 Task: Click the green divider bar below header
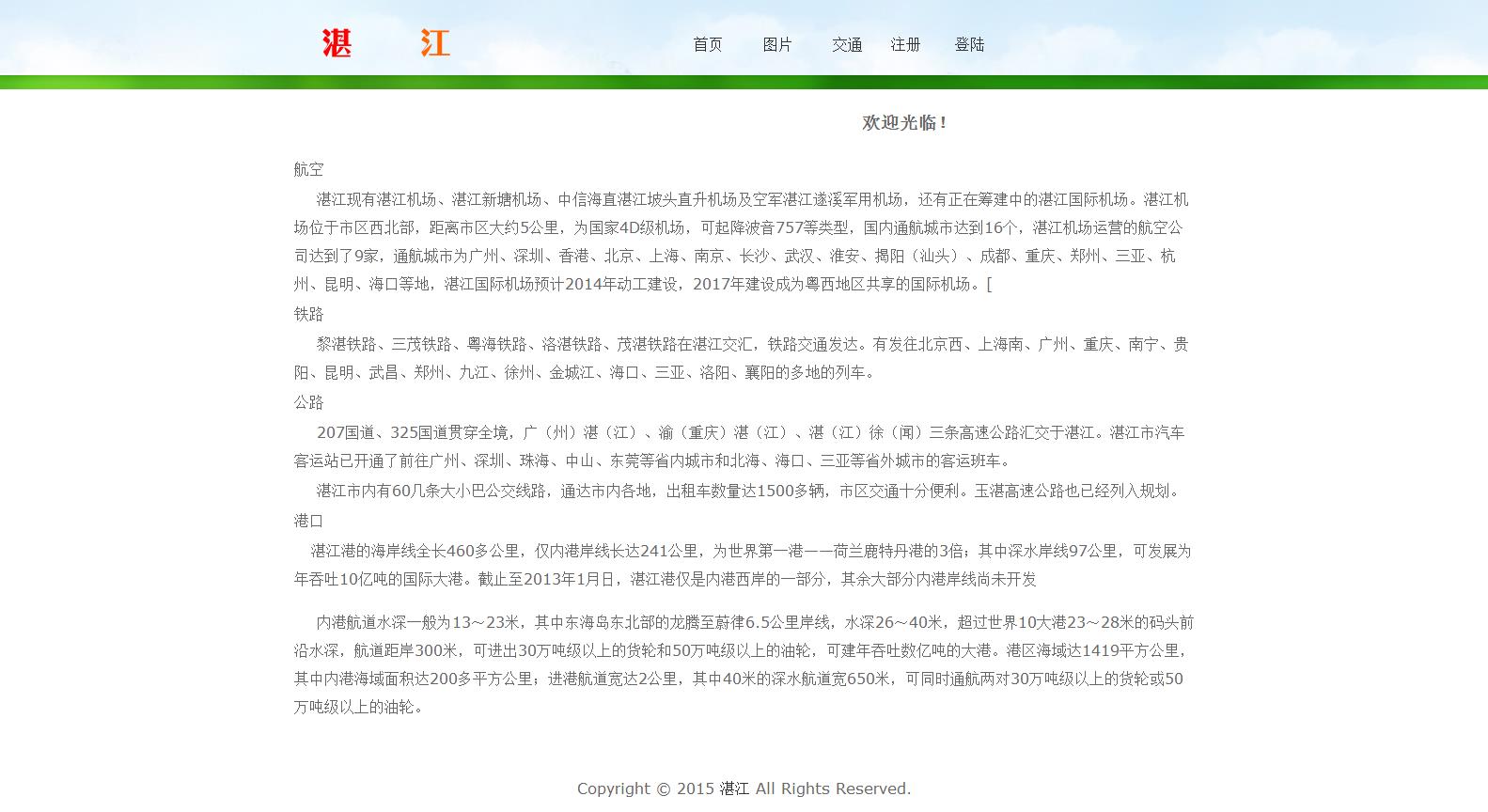click(x=744, y=83)
